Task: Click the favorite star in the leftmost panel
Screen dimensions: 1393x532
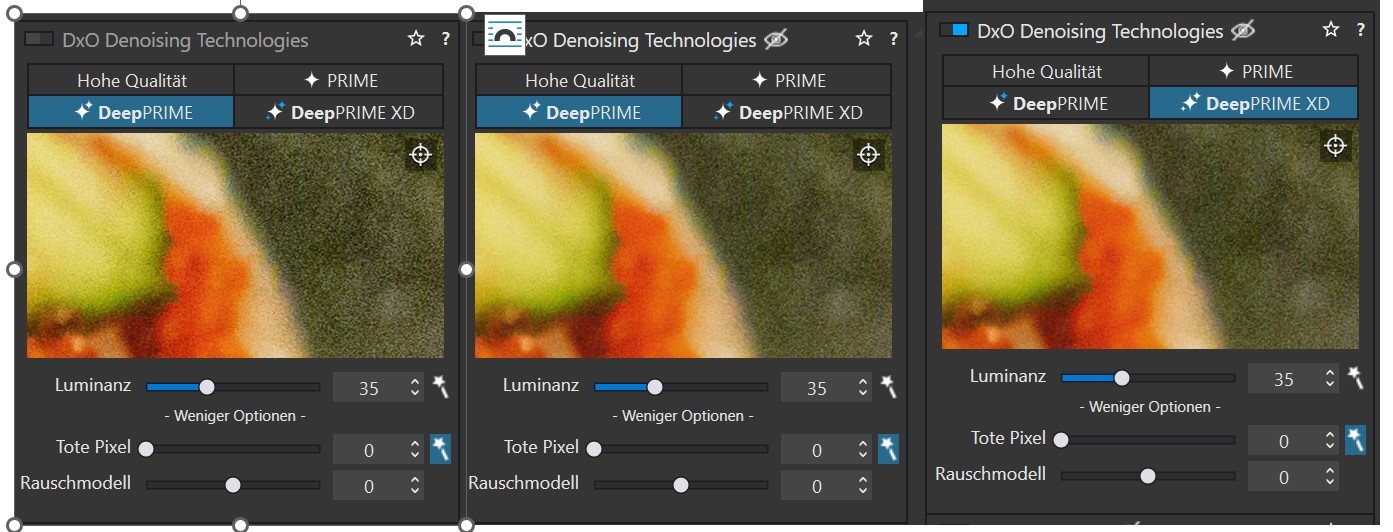Action: [416, 39]
